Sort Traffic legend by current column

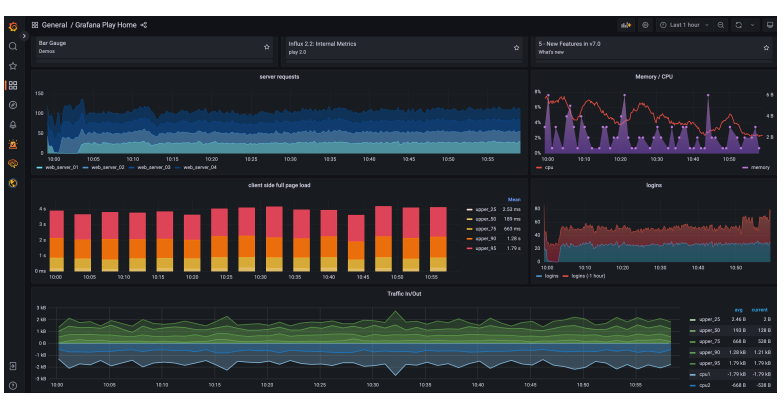(760, 310)
